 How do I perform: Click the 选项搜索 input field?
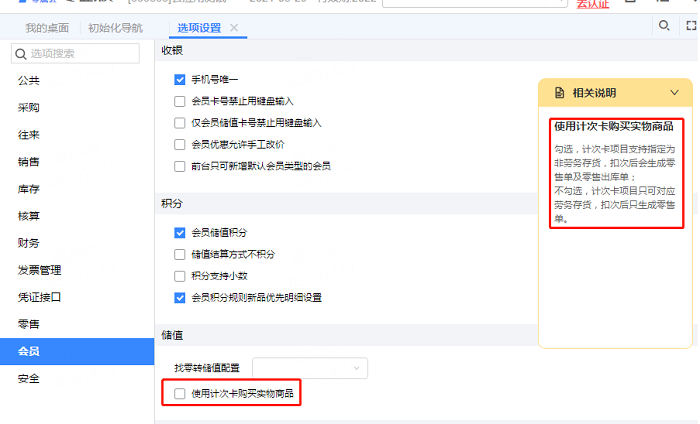[85, 53]
